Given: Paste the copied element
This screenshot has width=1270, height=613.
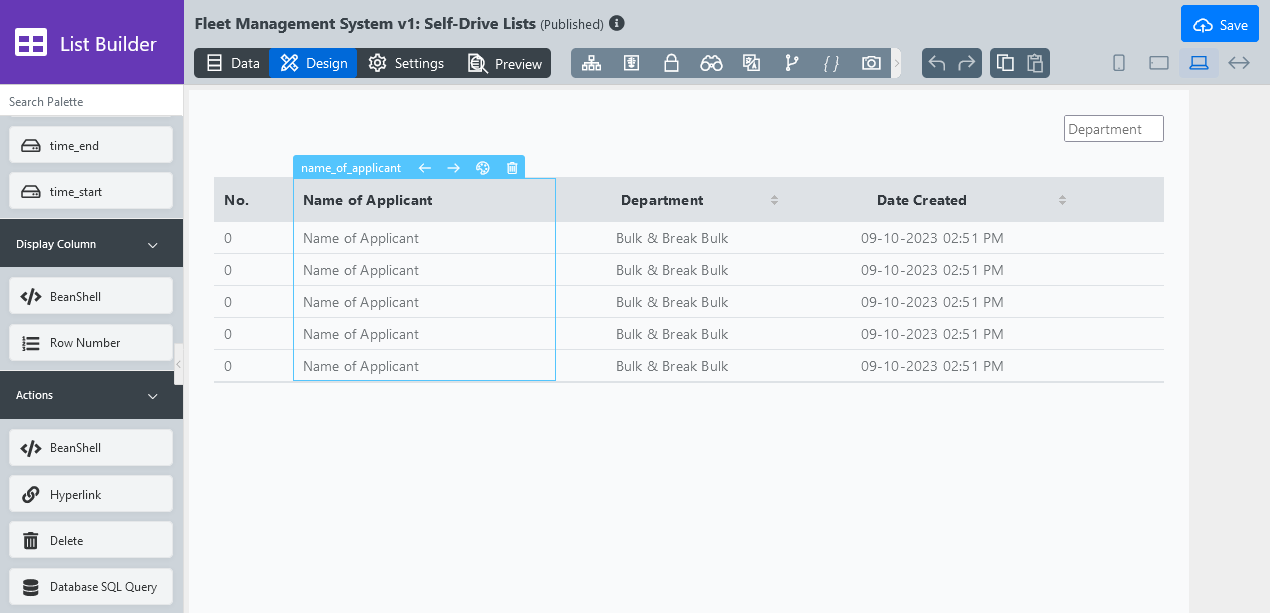Looking at the screenshot, I should [x=1035, y=63].
